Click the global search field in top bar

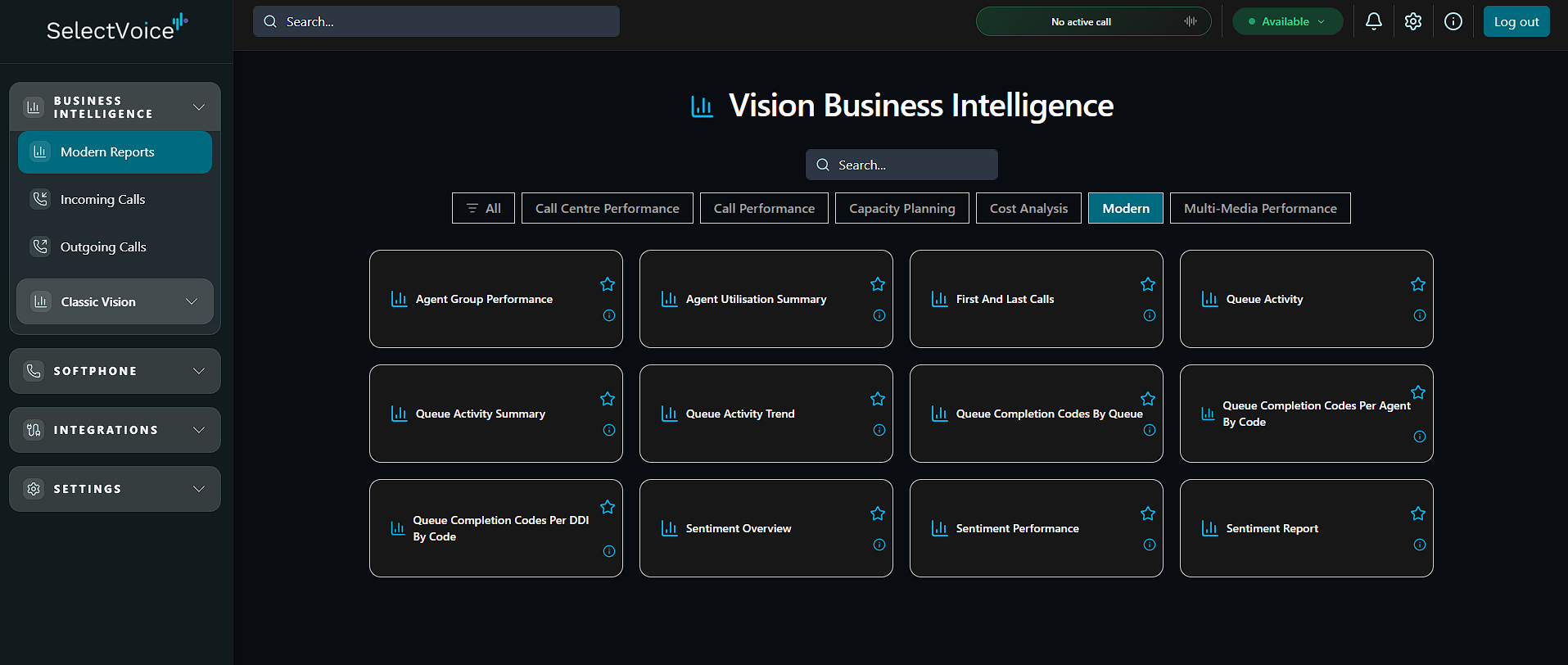436,21
